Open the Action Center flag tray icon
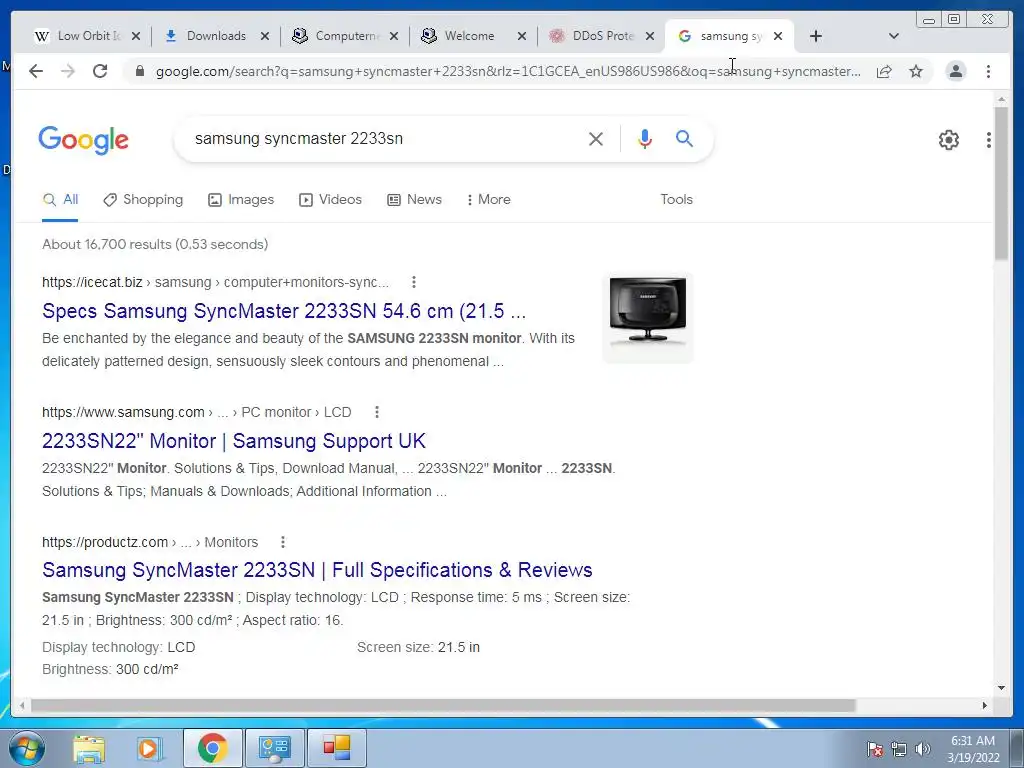This screenshot has width=1024, height=768. coord(875,749)
